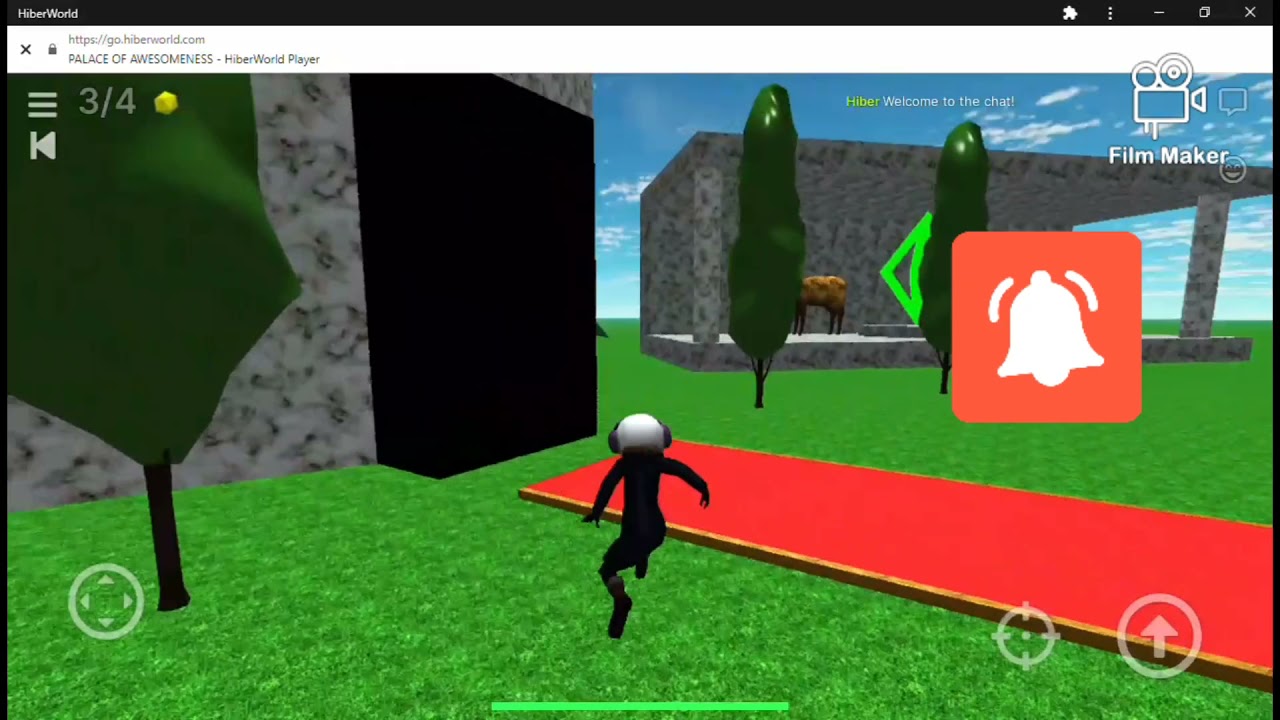Close the HiberWorld Player tab with X
Image resolution: width=1280 pixels, height=720 pixels.
point(26,49)
